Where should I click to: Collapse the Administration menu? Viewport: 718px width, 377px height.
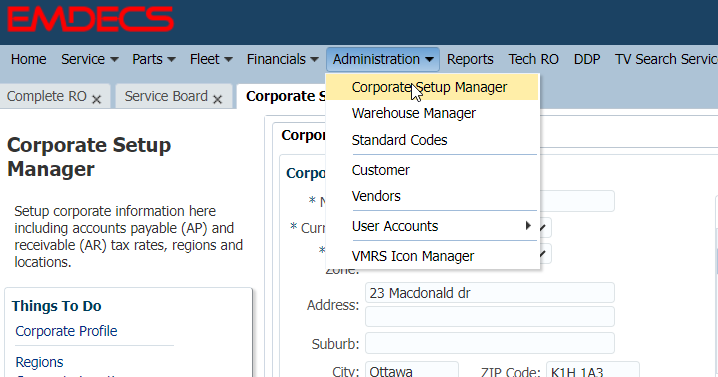pyautogui.click(x=383, y=59)
